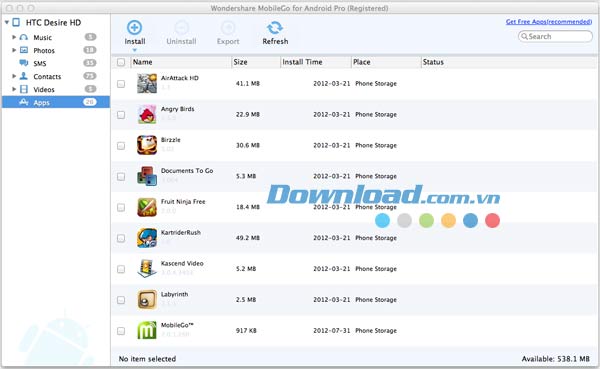Image resolution: width=600 pixels, height=369 pixels.
Task: Click the Labyrinth app icon
Action: pyautogui.click(x=147, y=300)
